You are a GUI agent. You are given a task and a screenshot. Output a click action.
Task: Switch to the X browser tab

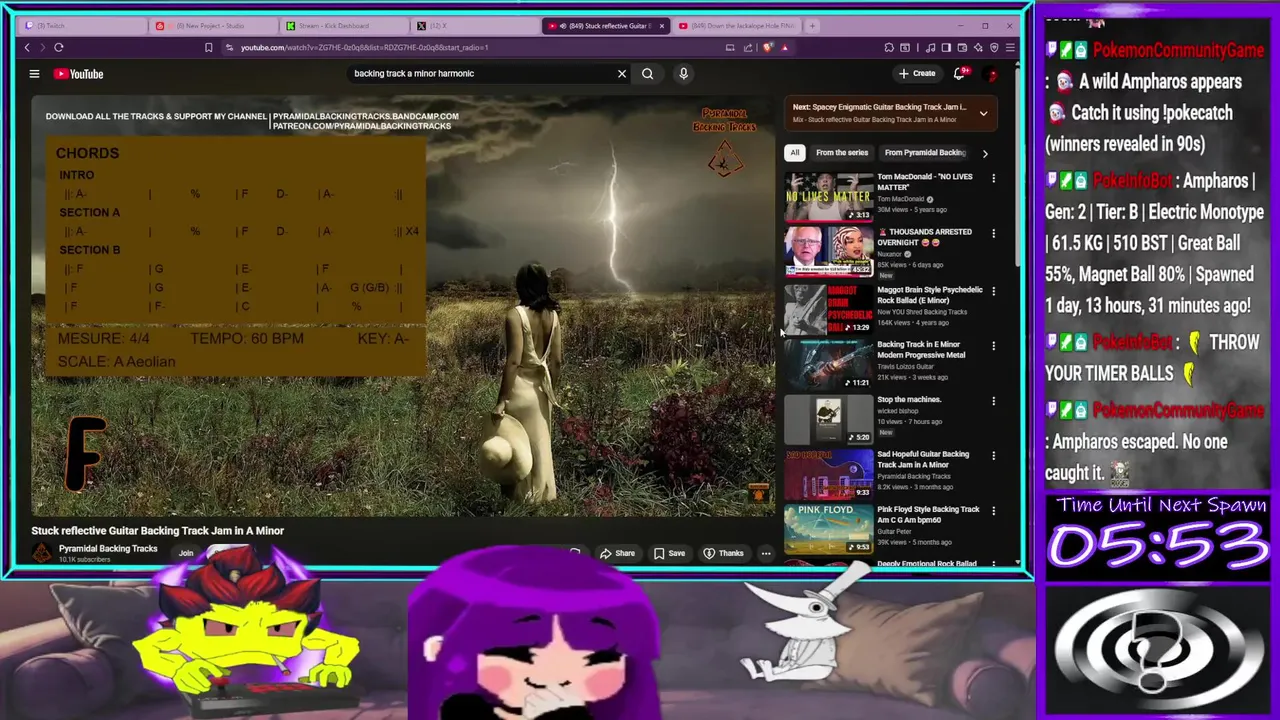475,25
